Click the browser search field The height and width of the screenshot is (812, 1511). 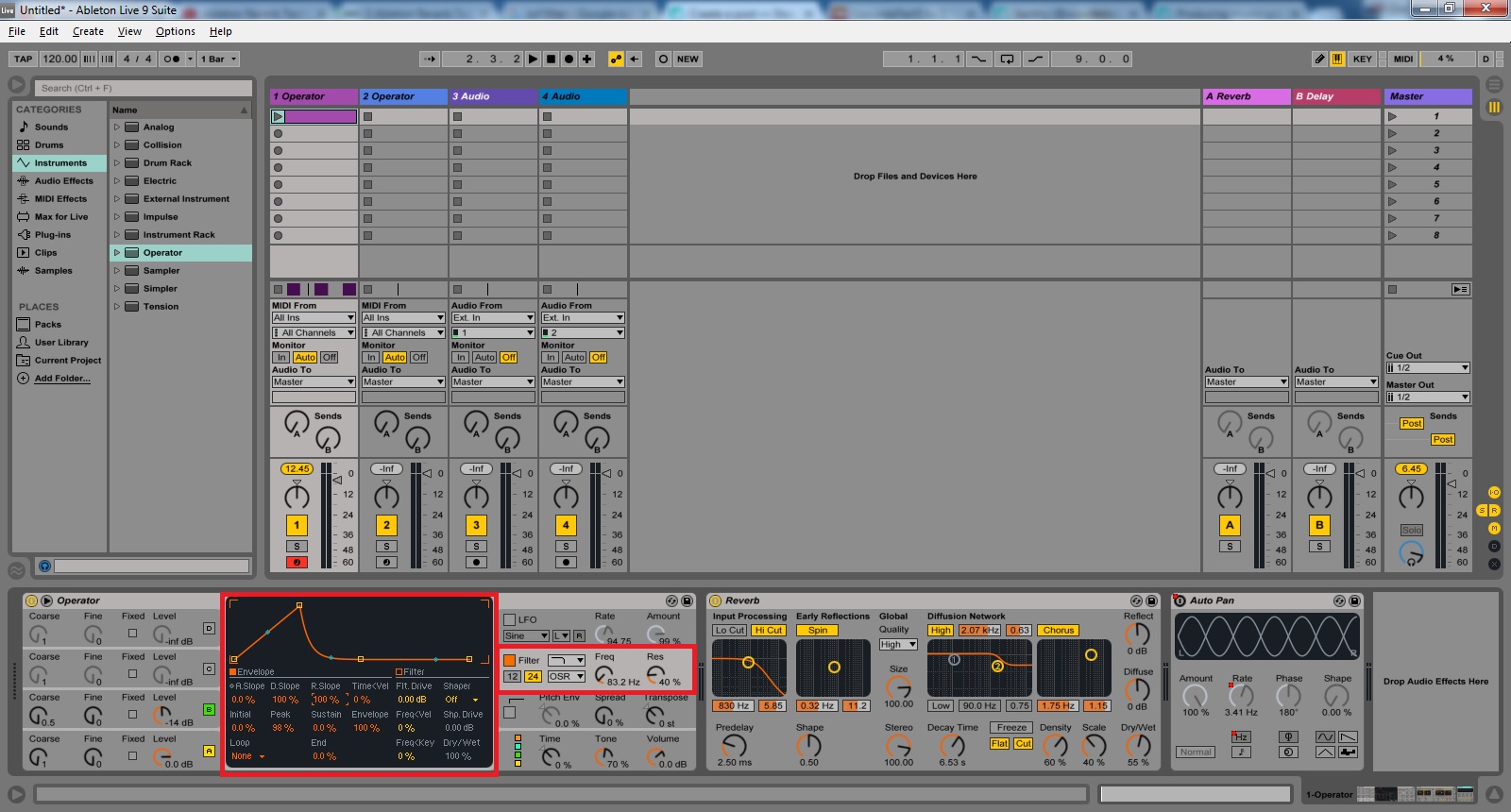tap(144, 88)
